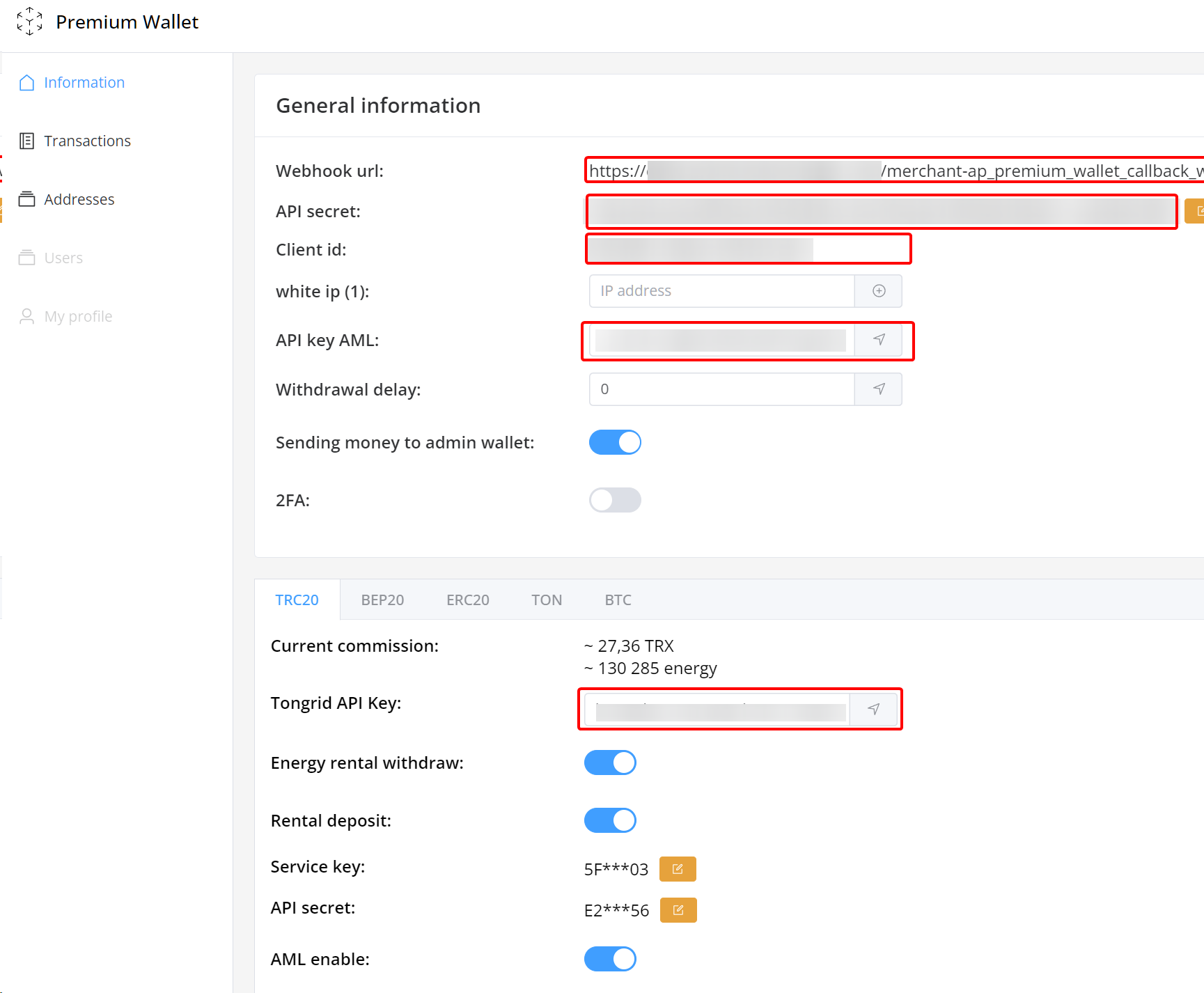Edit the TRC20 API secret value
Viewport: 1204px width, 993px height.
click(x=678, y=910)
